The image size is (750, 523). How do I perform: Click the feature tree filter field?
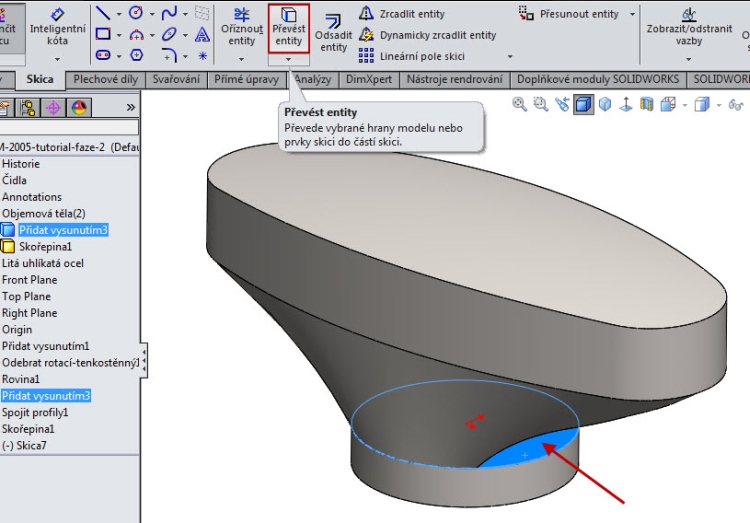[68, 127]
